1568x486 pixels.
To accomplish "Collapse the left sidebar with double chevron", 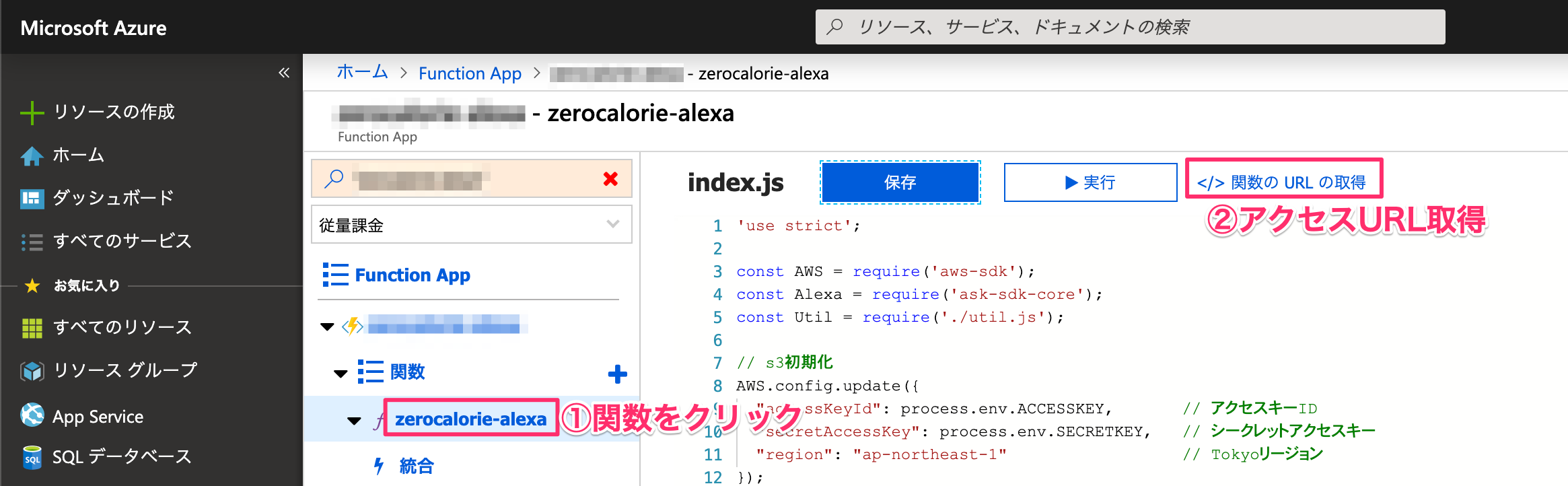I will (284, 73).
